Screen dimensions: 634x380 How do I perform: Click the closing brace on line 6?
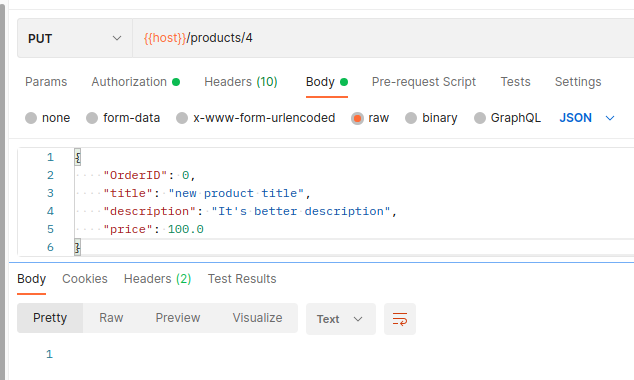point(78,247)
